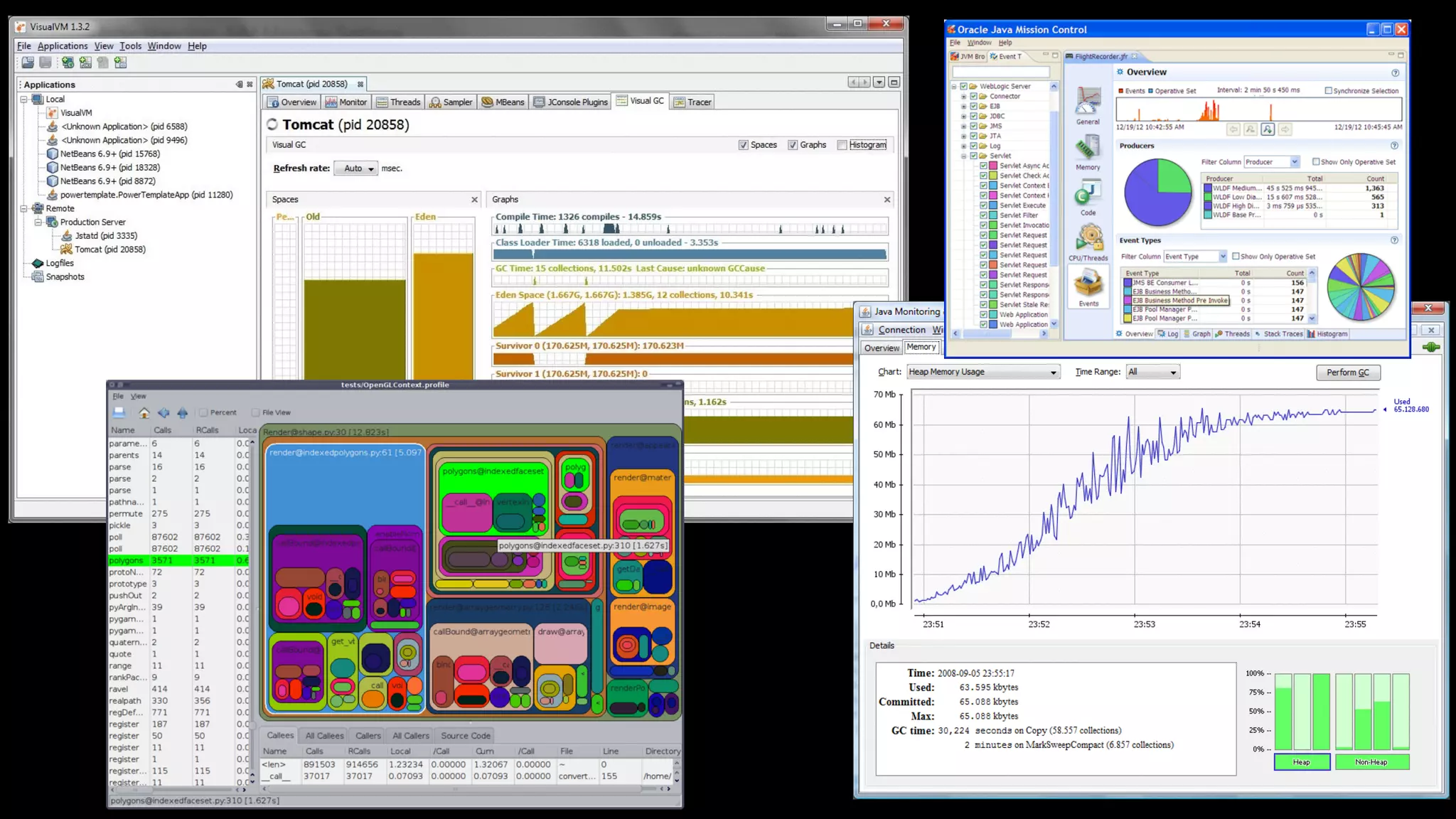Select the highlighted polygons row in profile list
Image resolution: width=1456 pixels, height=819 pixels.
(x=178, y=561)
